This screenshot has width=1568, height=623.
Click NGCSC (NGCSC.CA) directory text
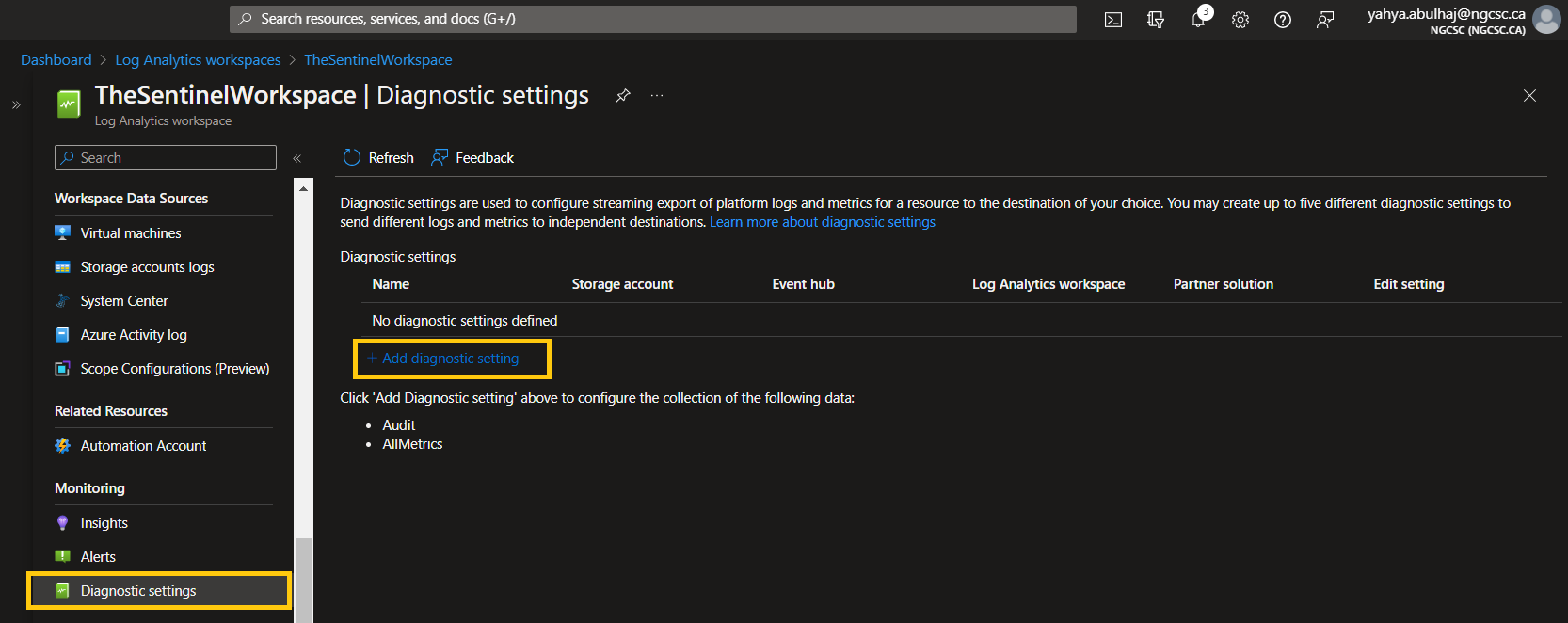[1478, 30]
